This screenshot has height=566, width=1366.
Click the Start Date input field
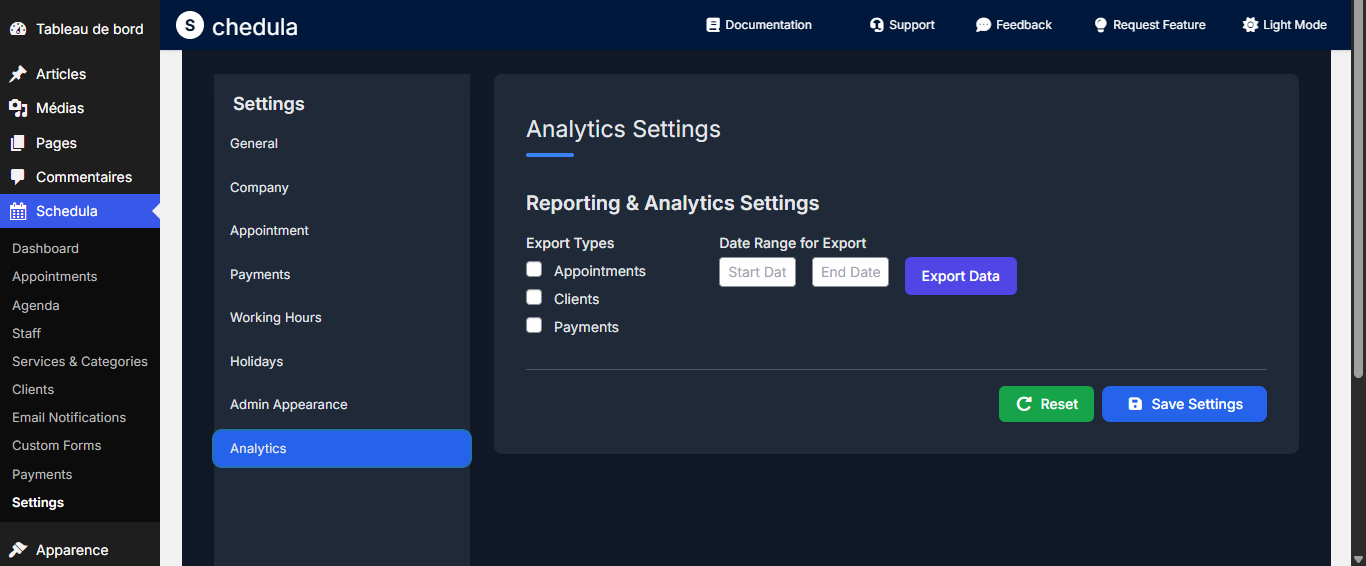757,272
